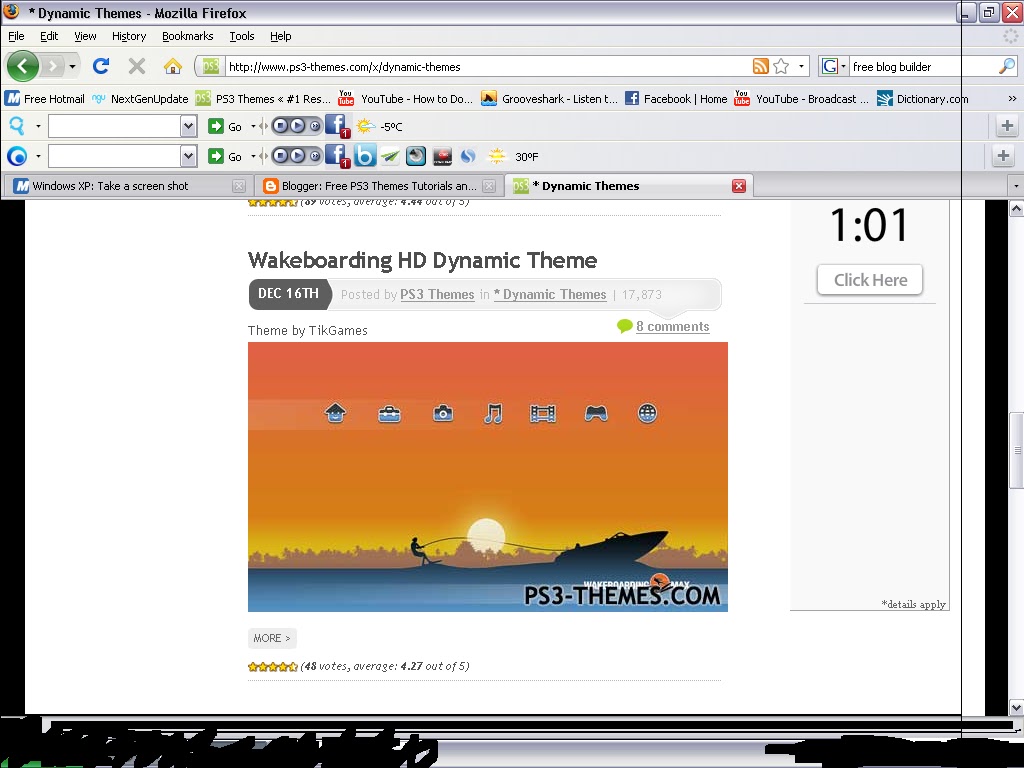Open YouTube - How to Do bookmark
This screenshot has width=1024, height=768.
click(x=405, y=99)
